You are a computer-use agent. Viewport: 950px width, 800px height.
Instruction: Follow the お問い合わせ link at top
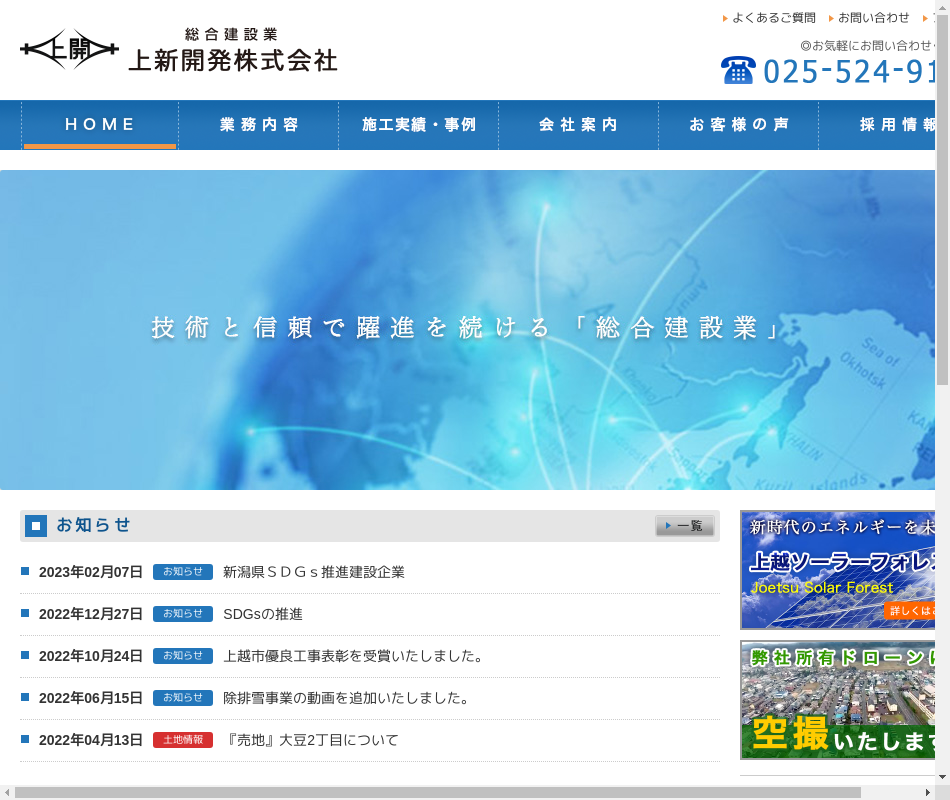(873, 18)
